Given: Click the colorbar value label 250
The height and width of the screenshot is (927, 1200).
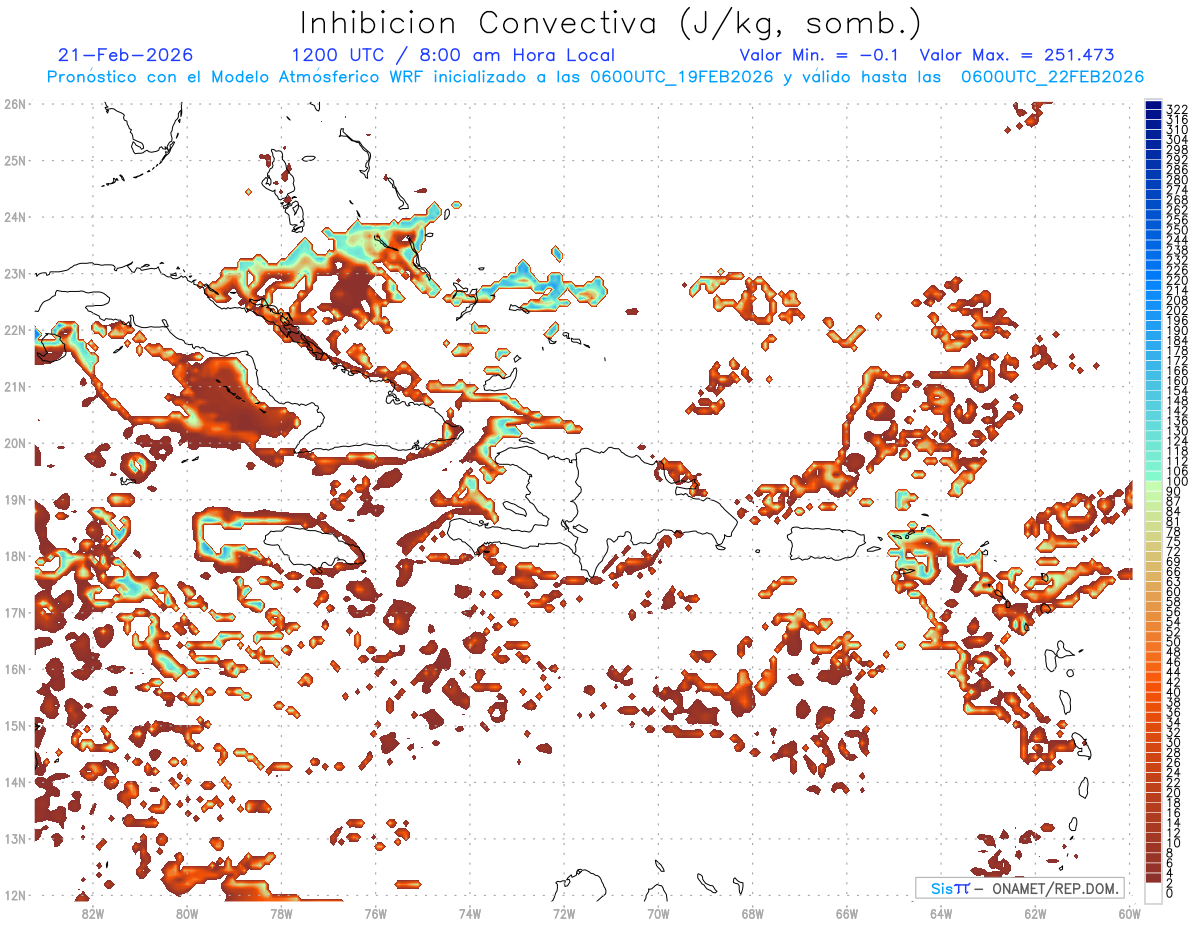Looking at the screenshot, I should click(1177, 230).
